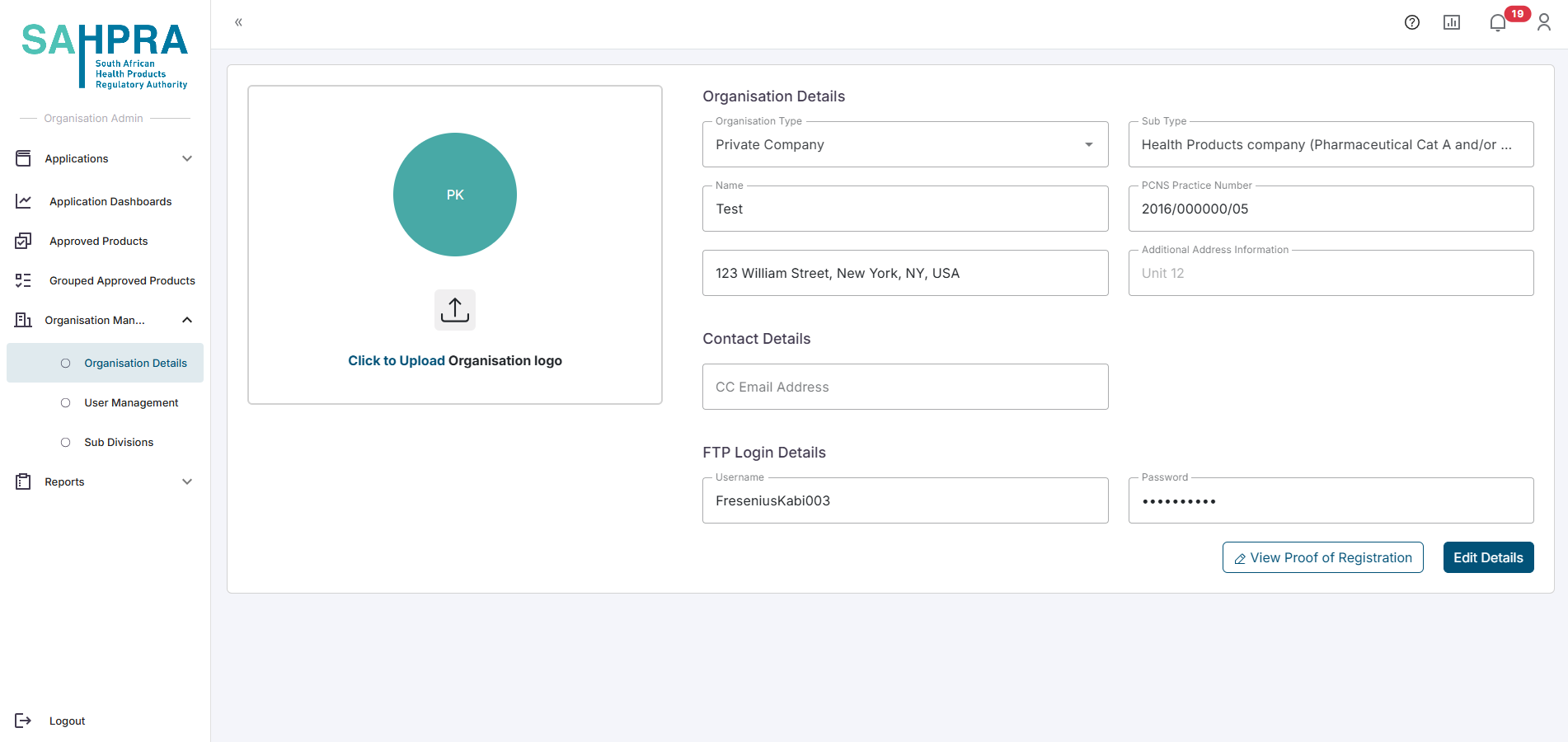The width and height of the screenshot is (1568, 742).
Task: Click the Organisation Man... menu label
Action: (95, 320)
